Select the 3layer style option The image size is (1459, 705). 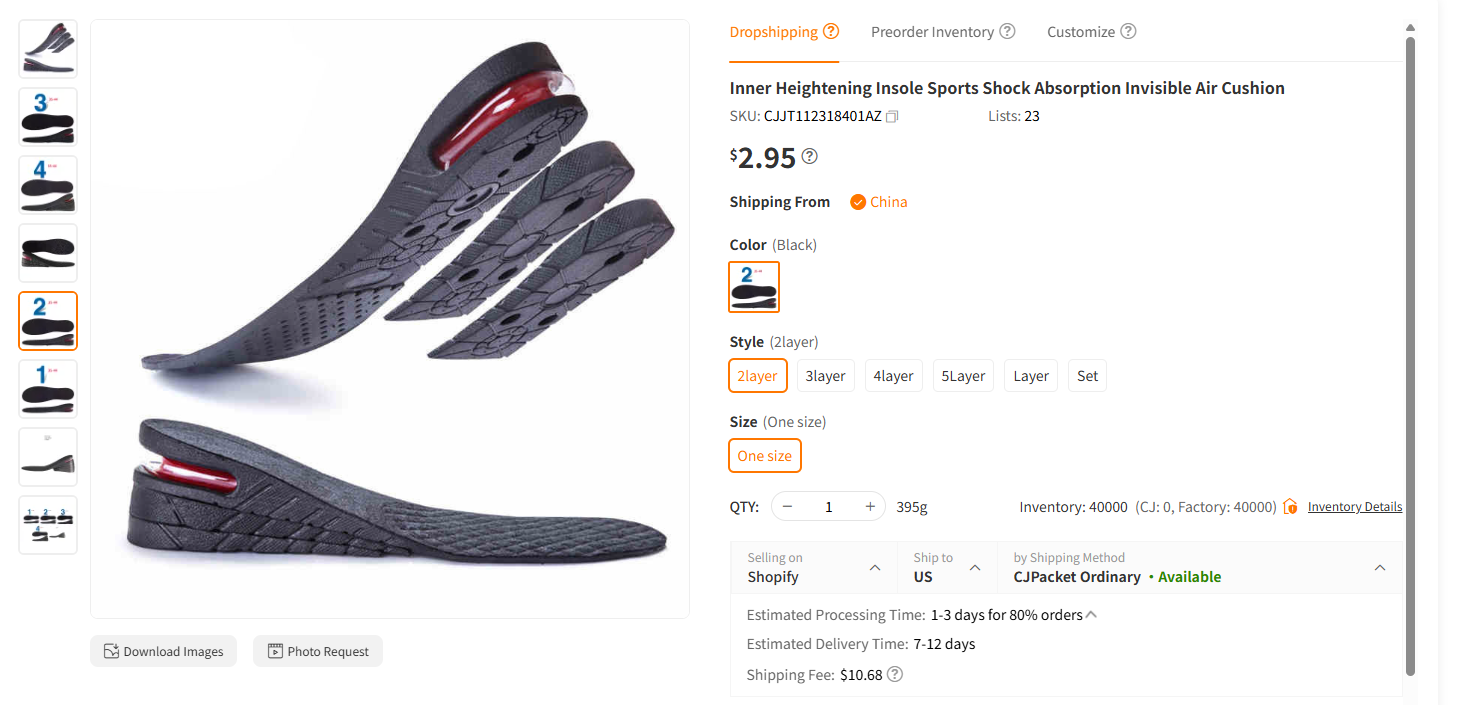pos(825,375)
